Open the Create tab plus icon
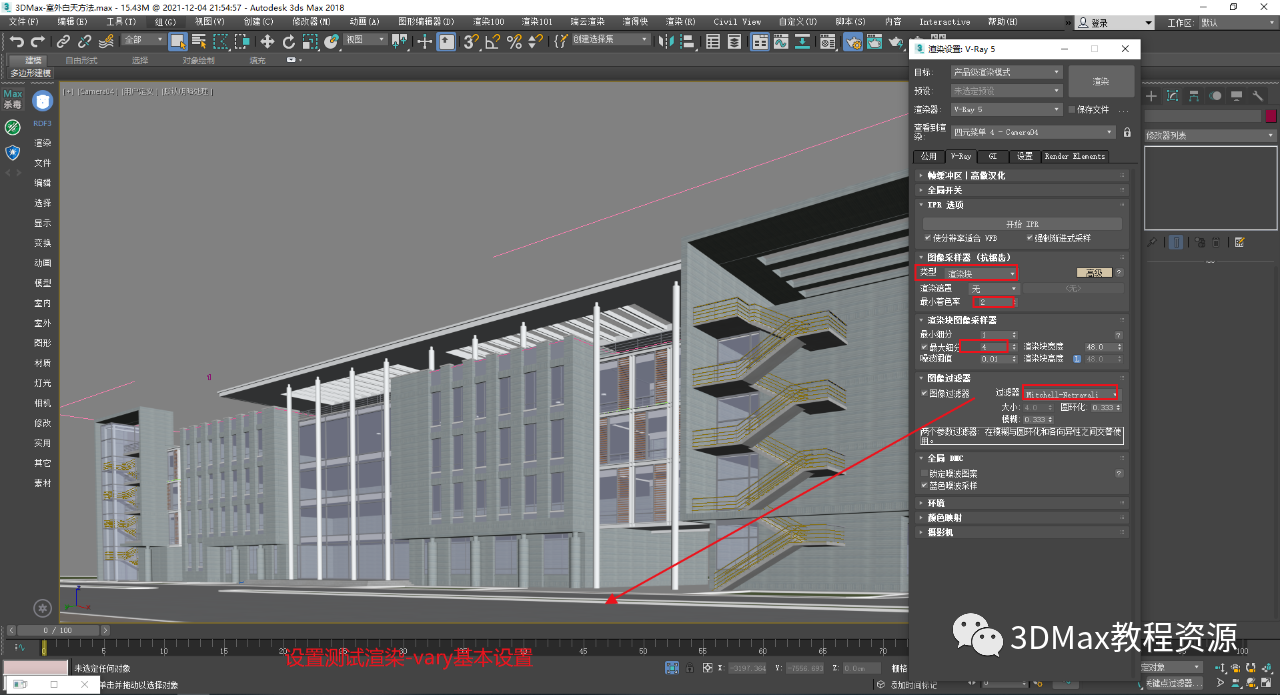 [x=1151, y=96]
